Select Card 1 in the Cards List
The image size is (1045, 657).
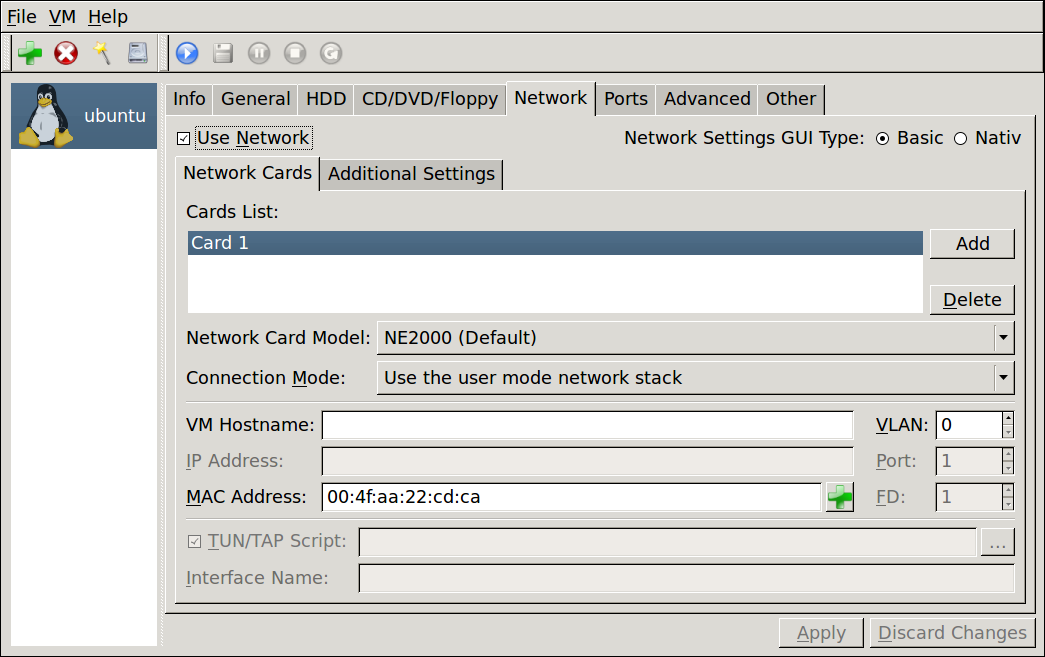pos(555,243)
